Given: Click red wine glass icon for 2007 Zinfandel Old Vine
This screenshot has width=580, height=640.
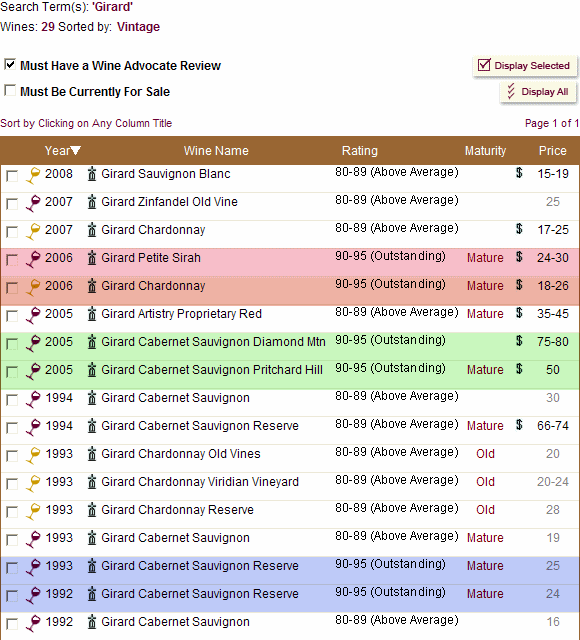Looking at the screenshot, I should pos(33,204).
